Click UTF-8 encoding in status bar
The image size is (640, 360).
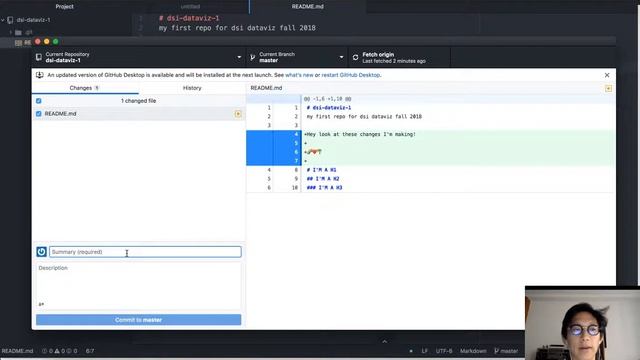tap(444, 351)
